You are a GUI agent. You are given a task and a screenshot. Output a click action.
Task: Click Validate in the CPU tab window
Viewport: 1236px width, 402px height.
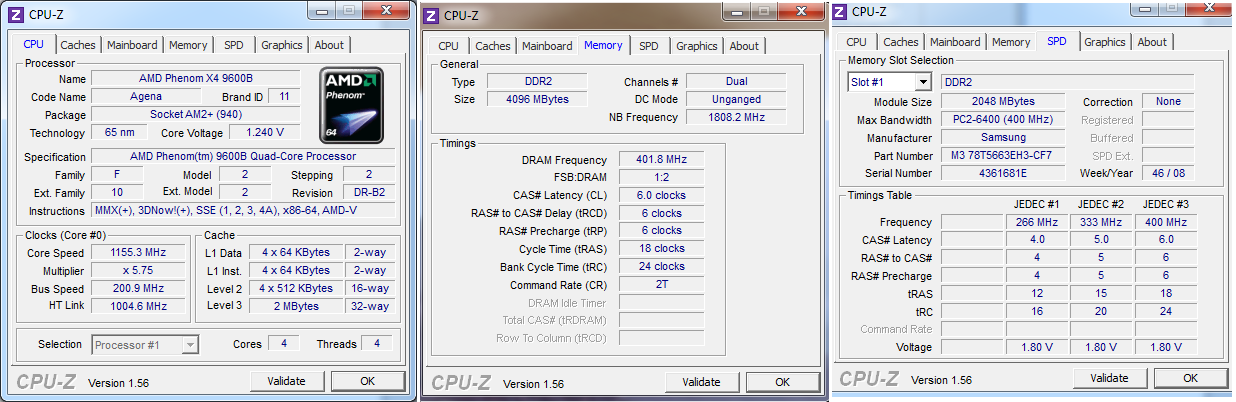(x=287, y=381)
